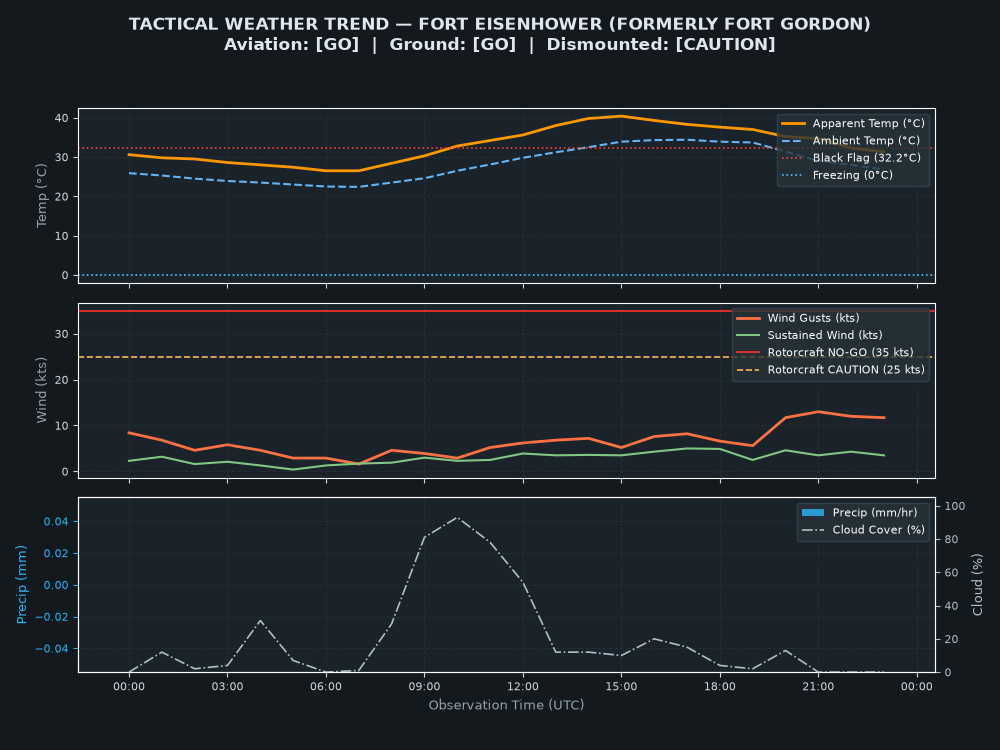Click the 'Apparent Temp (°C)' legend label
Image resolution: width=1000 pixels, height=750 pixels.
(868, 123)
